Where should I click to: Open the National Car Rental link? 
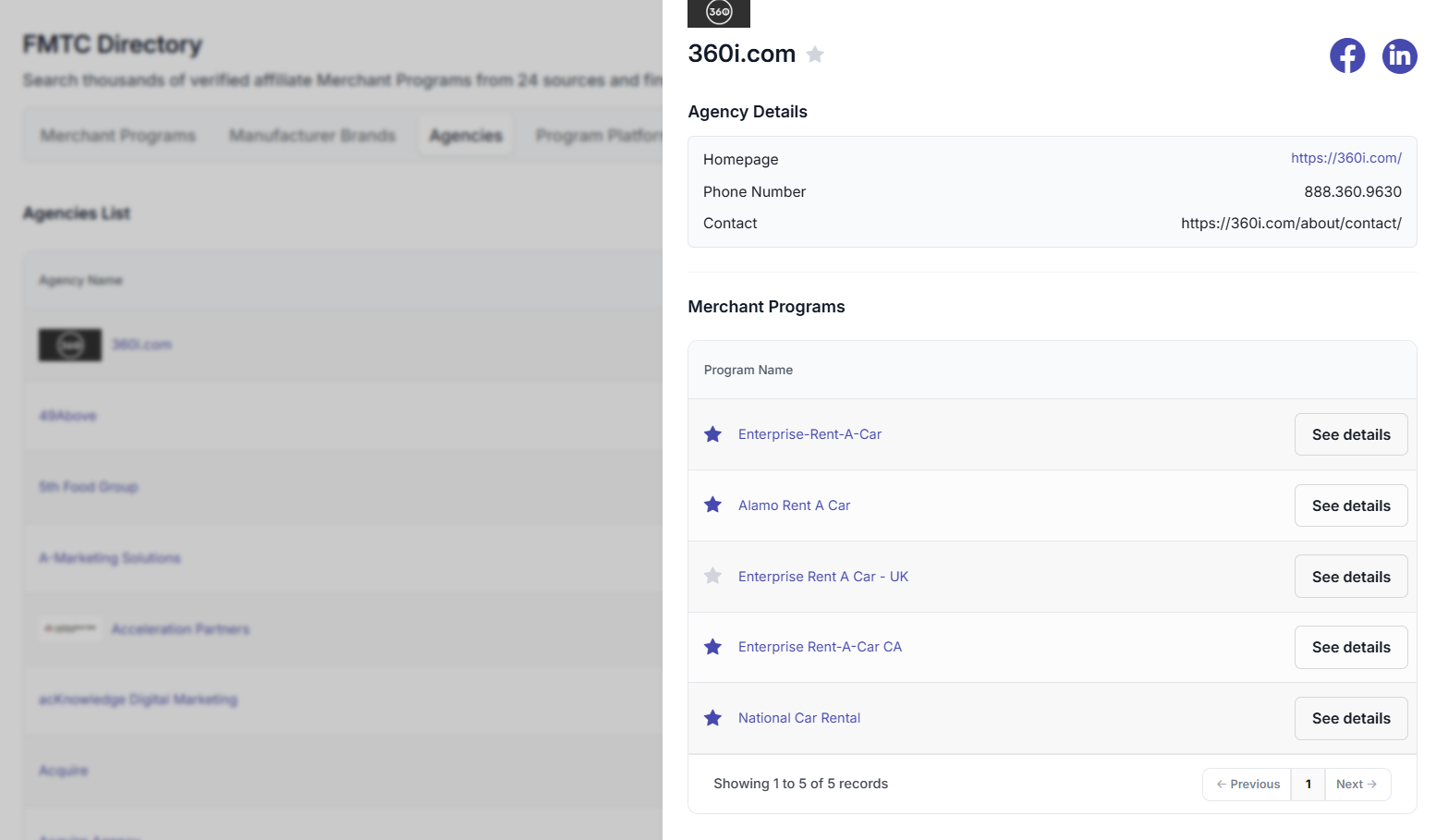pos(799,718)
